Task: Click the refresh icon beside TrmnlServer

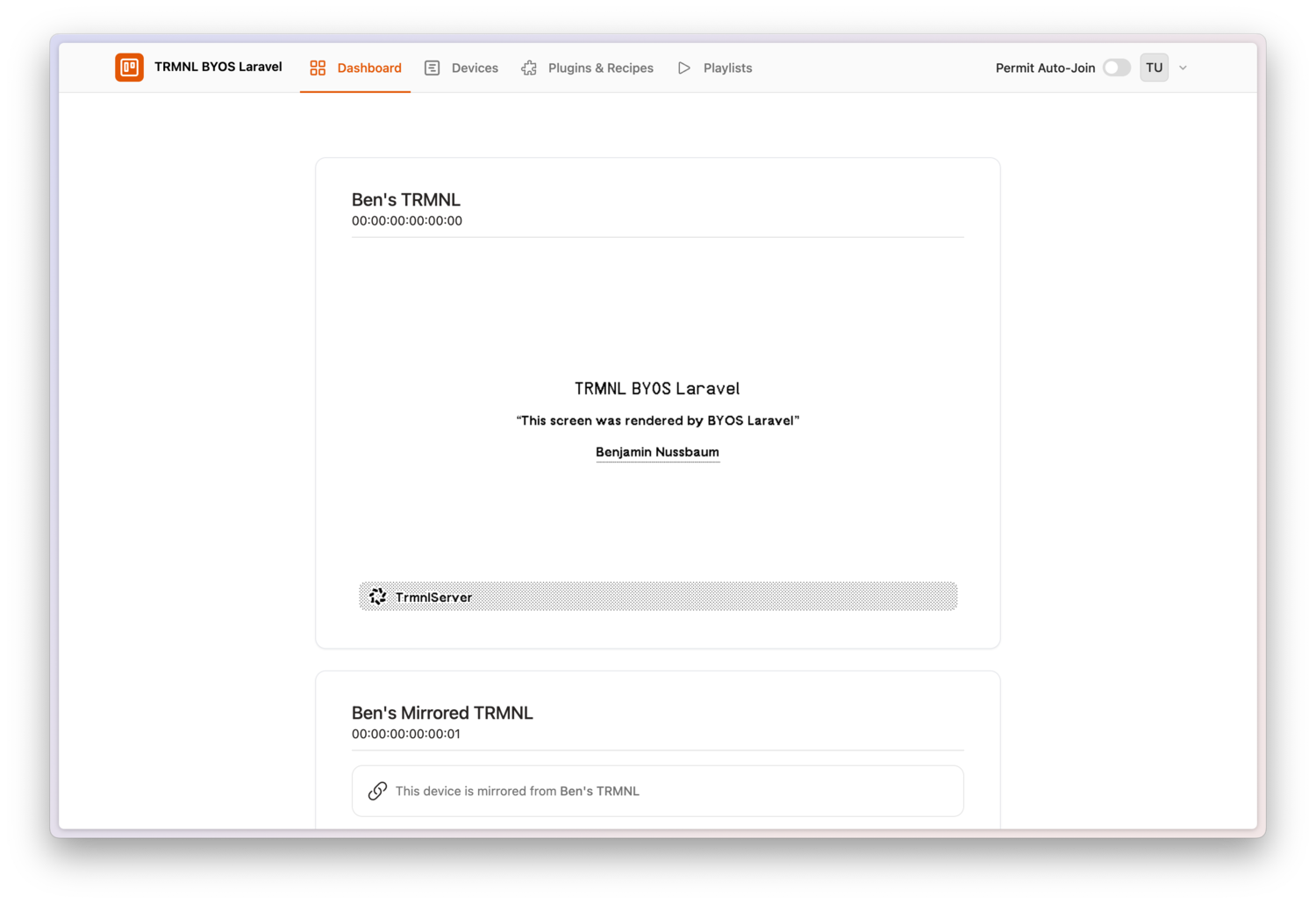Action: tap(377, 596)
